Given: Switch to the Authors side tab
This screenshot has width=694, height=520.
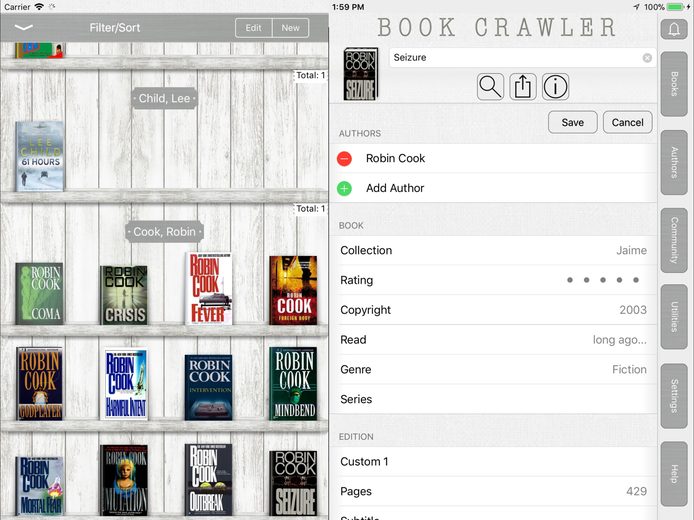Looking at the screenshot, I should click(674, 162).
